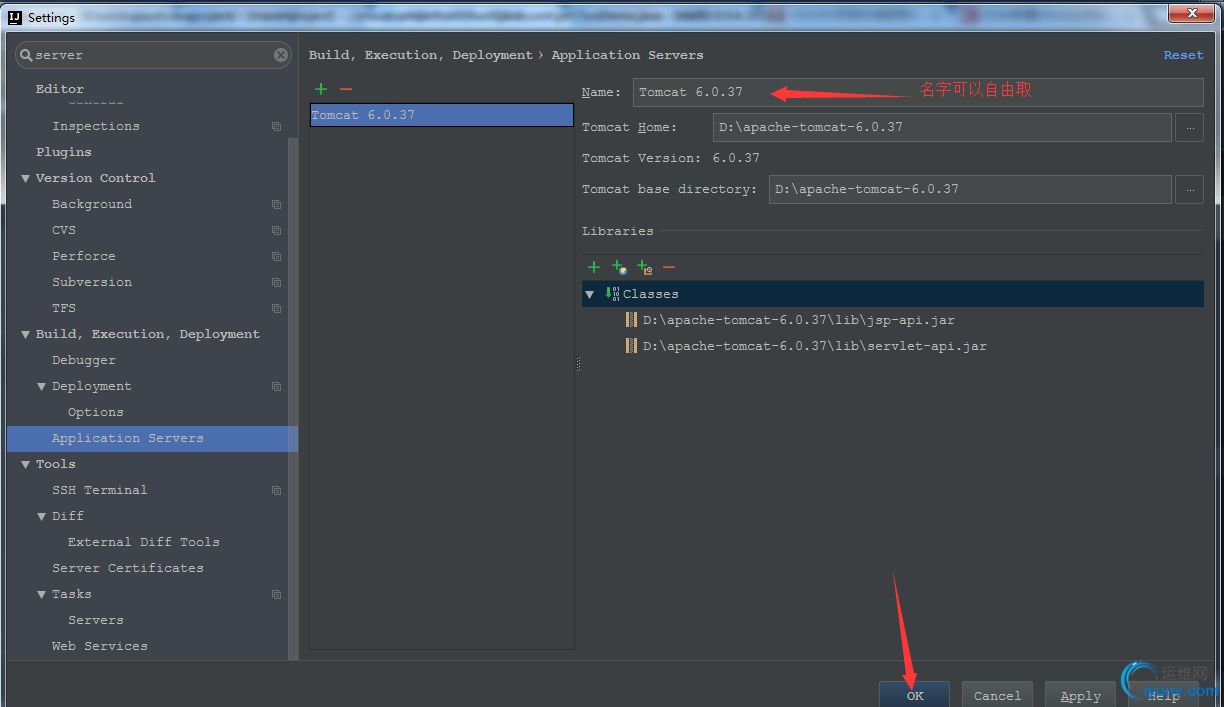Viewport: 1224px width, 707px height.
Task: Select Perforce settings
Action: pos(84,256)
